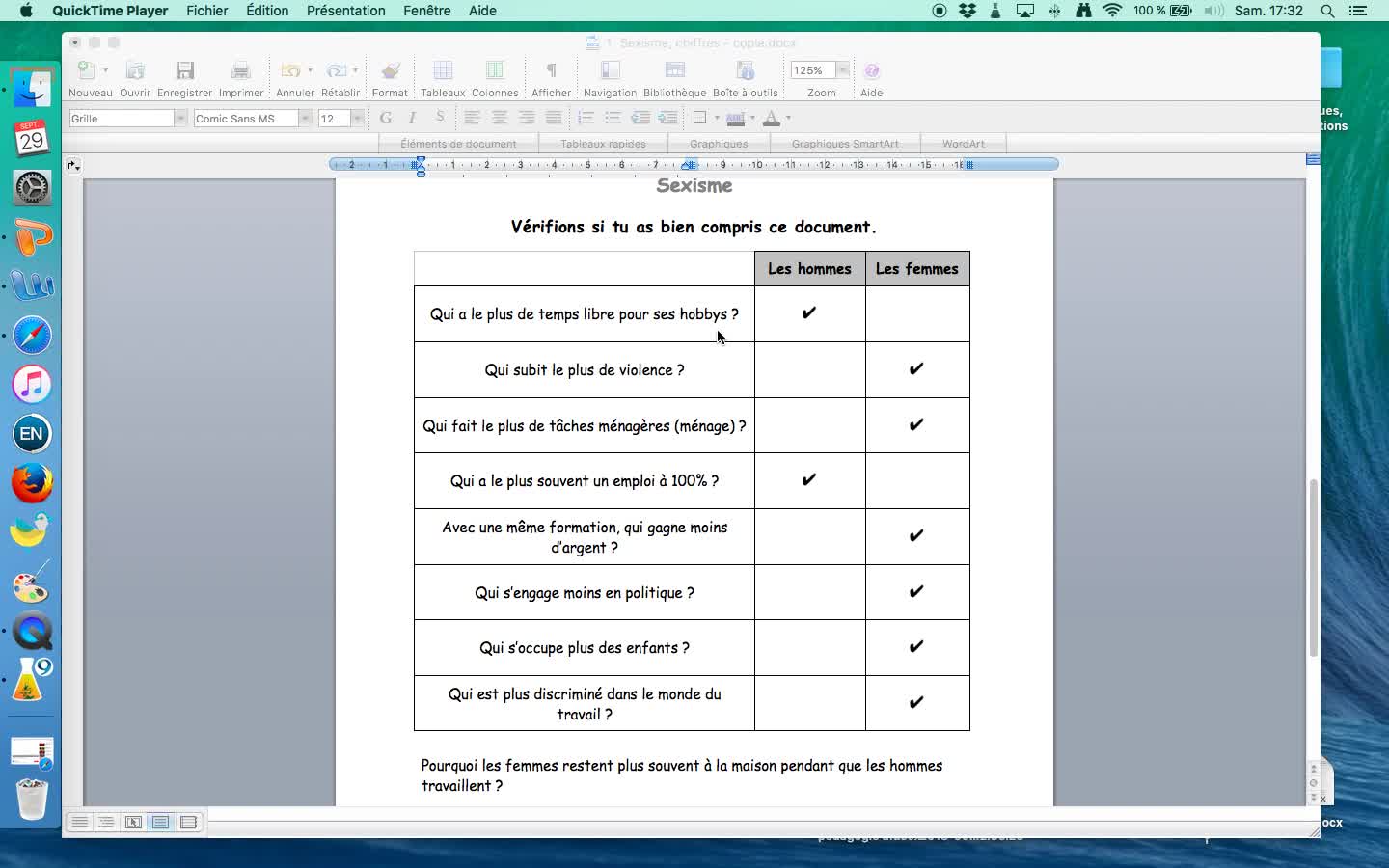
Task: Expand the font size 12 dropdown
Action: tap(357, 119)
